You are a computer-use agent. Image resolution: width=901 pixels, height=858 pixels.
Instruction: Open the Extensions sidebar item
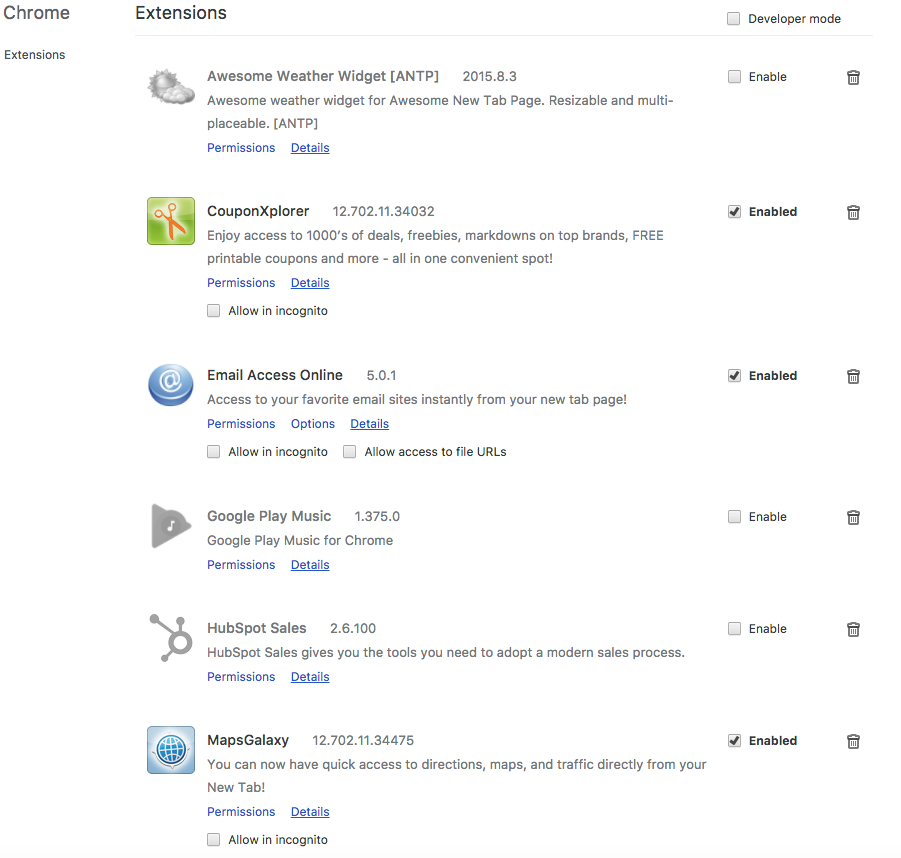pyautogui.click(x=34, y=55)
